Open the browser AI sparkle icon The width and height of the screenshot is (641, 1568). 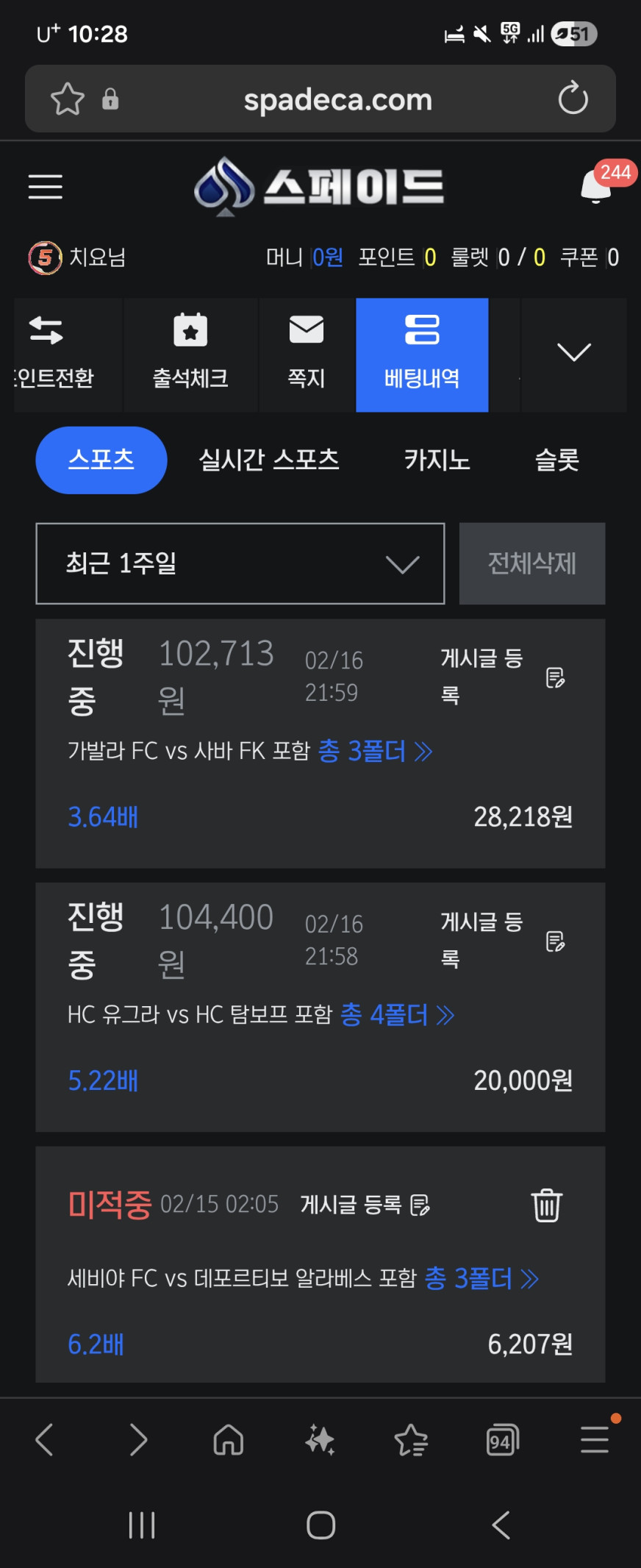tap(320, 1439)
